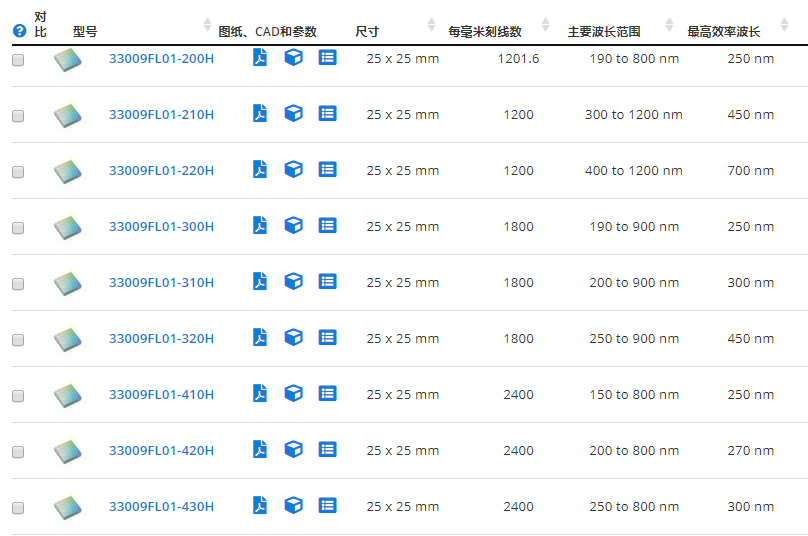This screenshot has width=808, height=536.
Task: Check compare box for 33009FL01-200H
Action: tap(18, 60)
